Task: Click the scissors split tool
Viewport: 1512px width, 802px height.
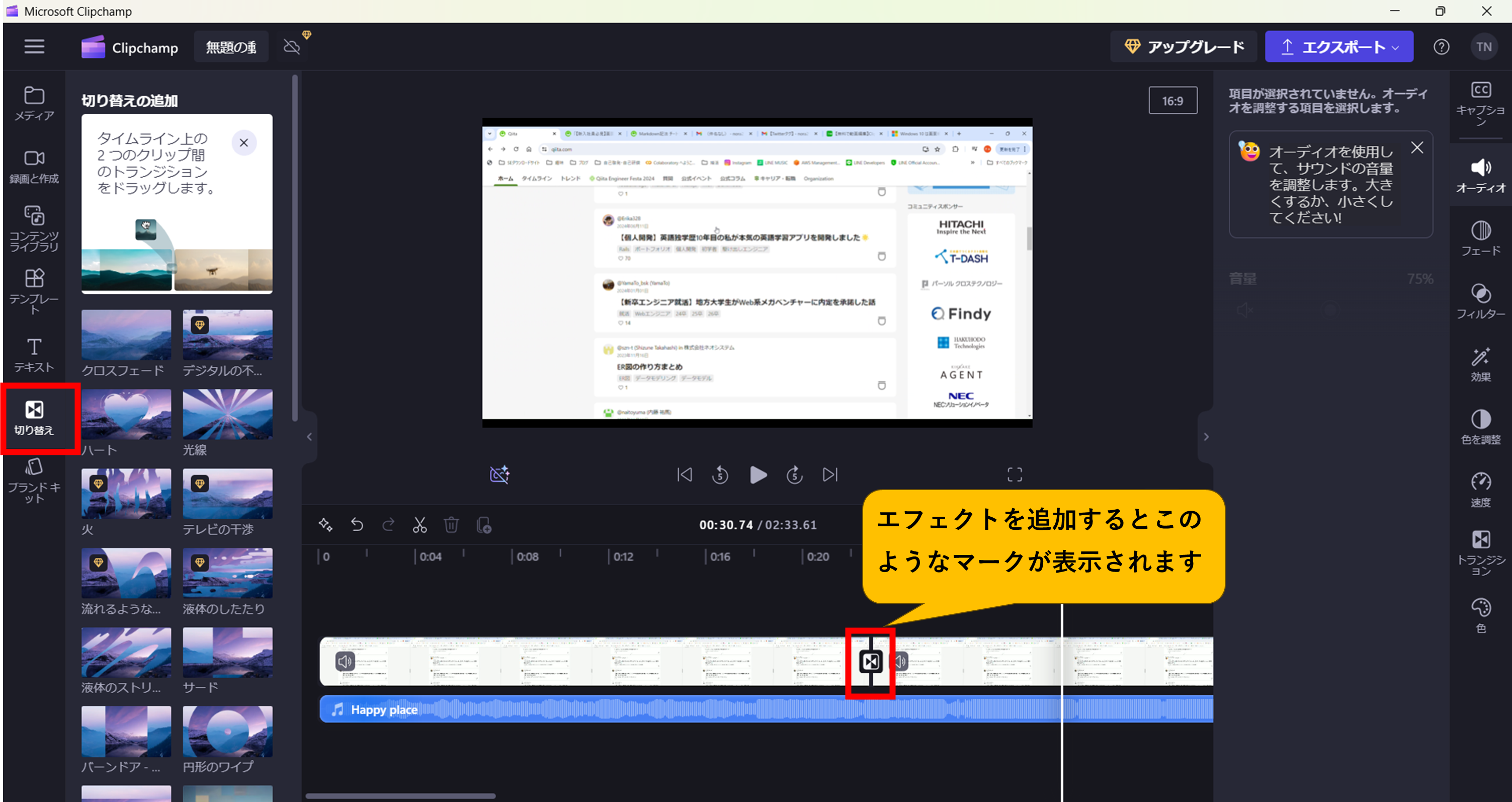Action: point(419,524)
